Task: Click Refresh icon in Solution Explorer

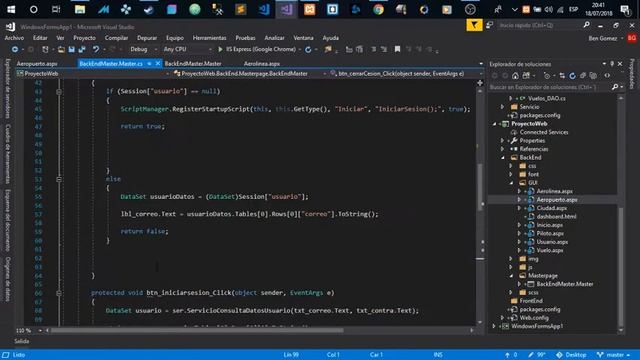Action: 572,76
